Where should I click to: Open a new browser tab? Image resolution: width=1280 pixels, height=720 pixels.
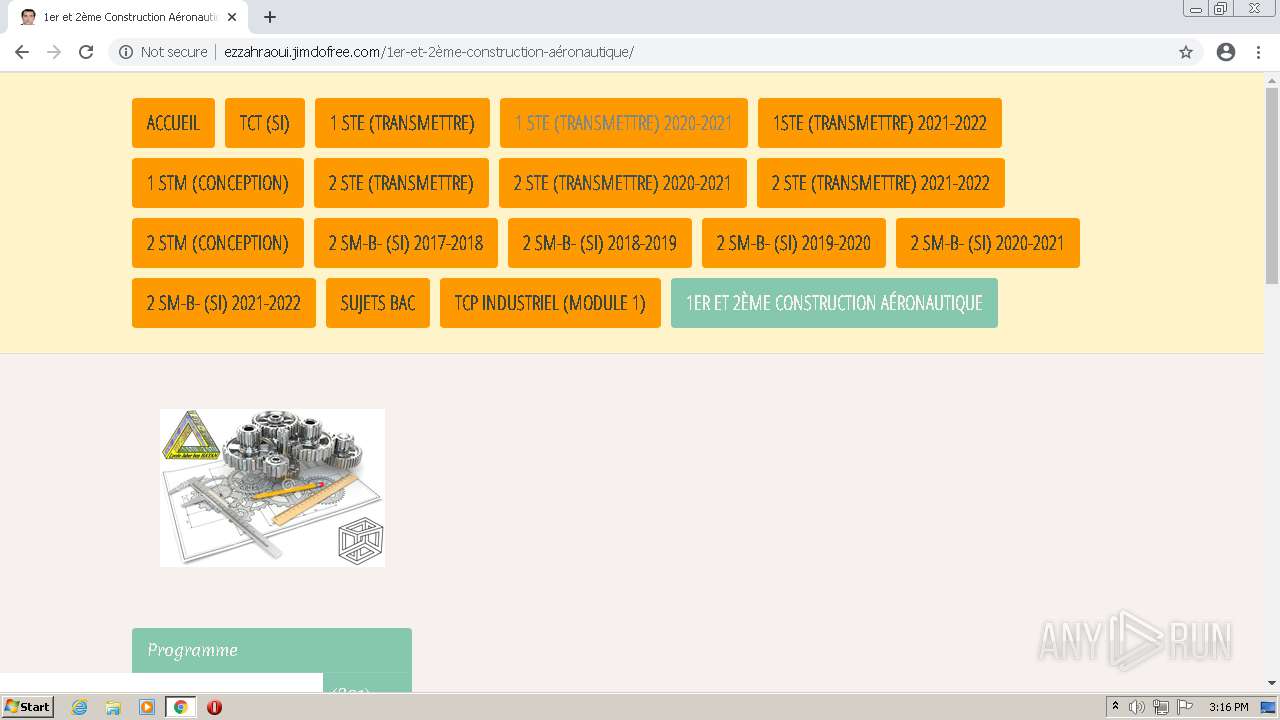point(270,17)
